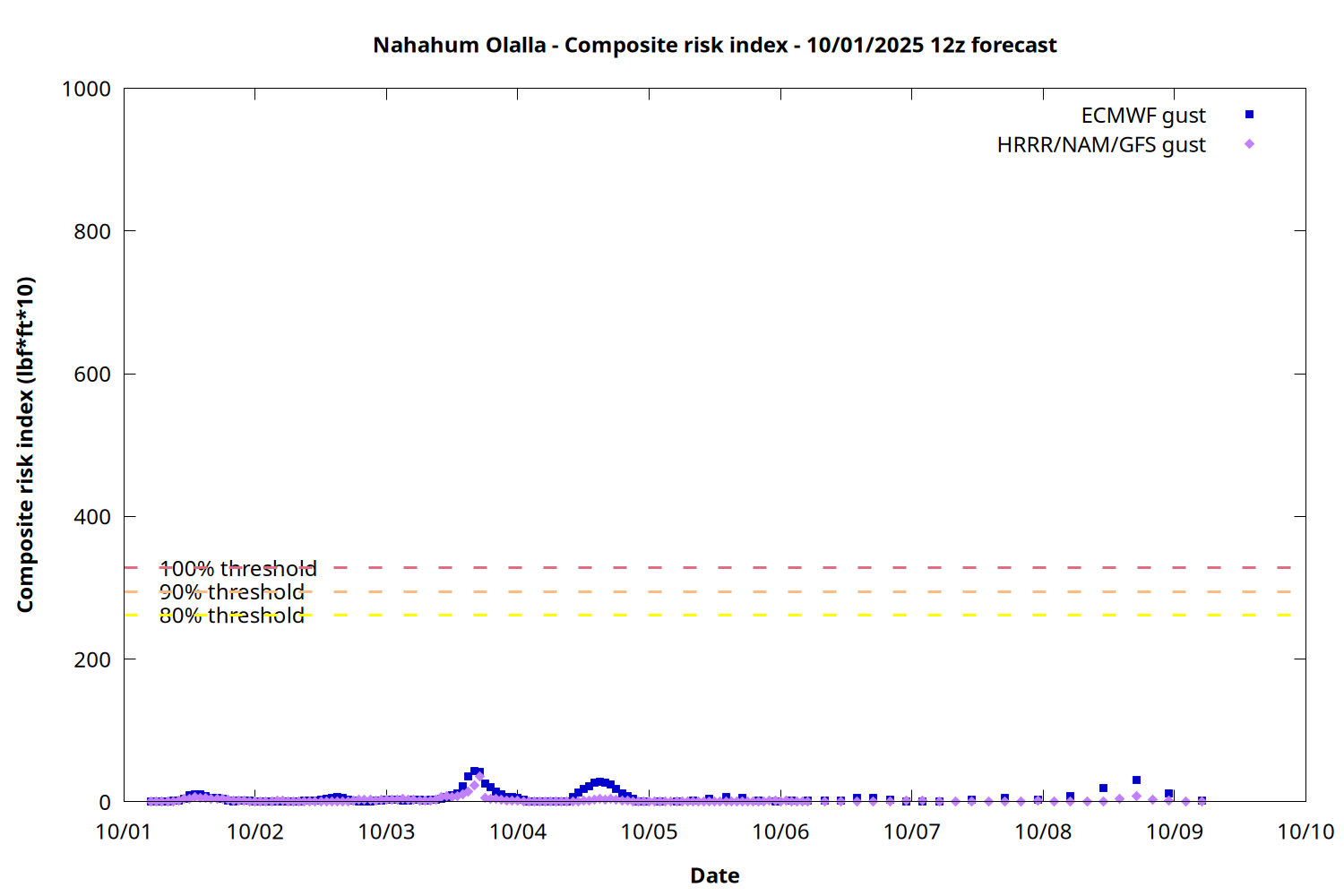Click the blue square ECMWF gust legend marker
The width and height of the screenshot is (1344, 896).
[1249, 115]
